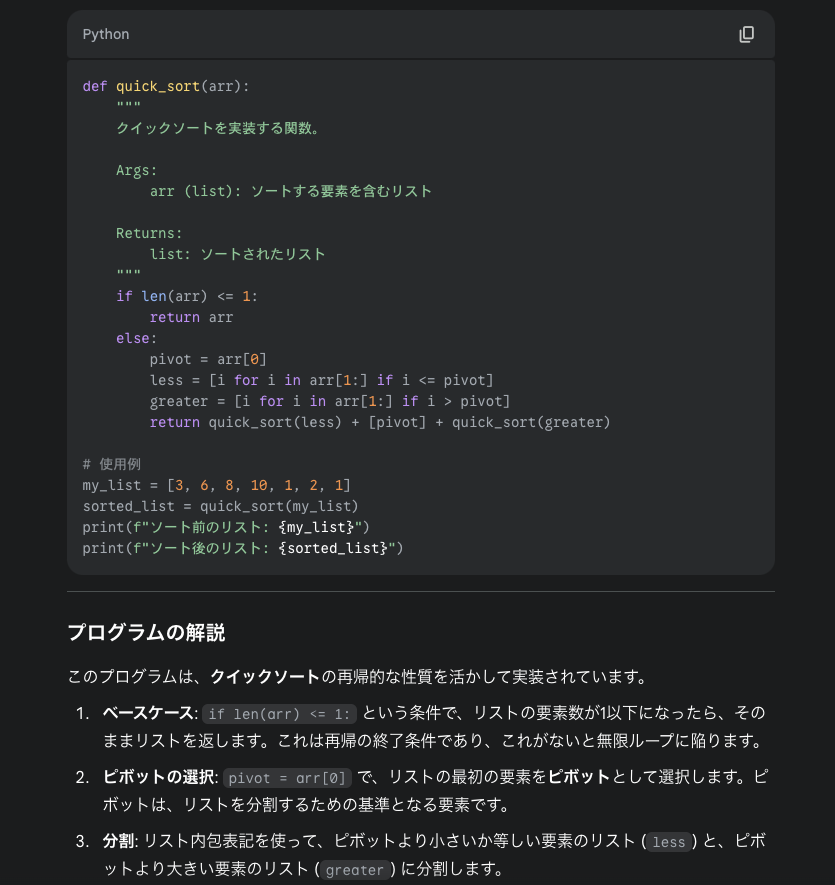This screenshot has height=885, width=835.
Task: Click the return quick_sort(less) line
Action: 380,422
